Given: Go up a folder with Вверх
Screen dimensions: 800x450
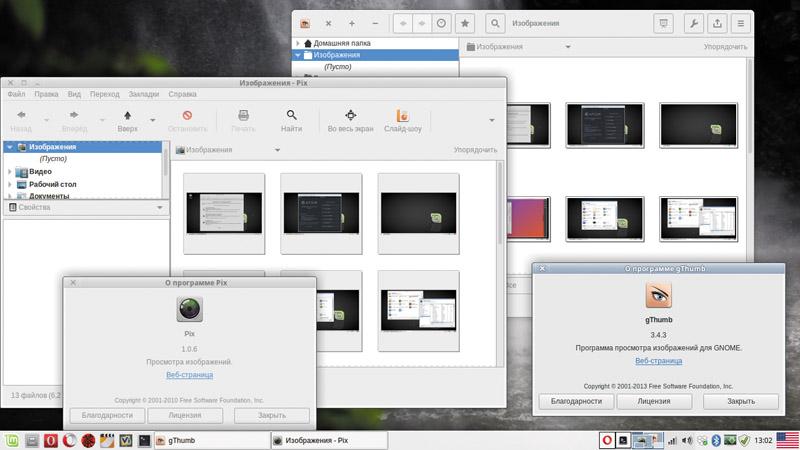Looking at the screenshot, I should point(128,121).
